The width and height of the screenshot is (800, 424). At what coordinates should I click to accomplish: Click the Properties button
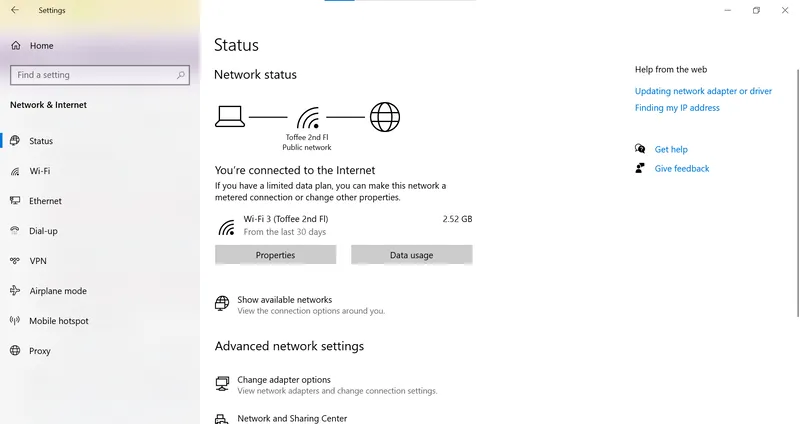pyautogui.click(x=275, y=255)
